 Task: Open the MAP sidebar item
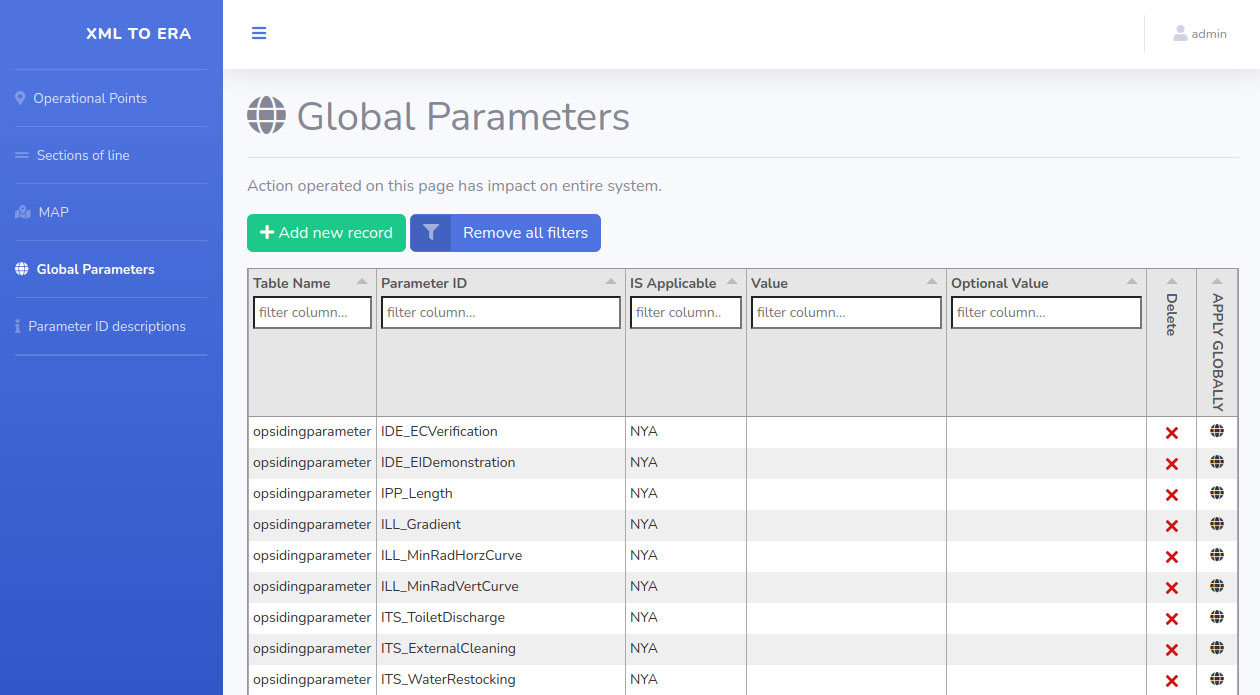53,212
